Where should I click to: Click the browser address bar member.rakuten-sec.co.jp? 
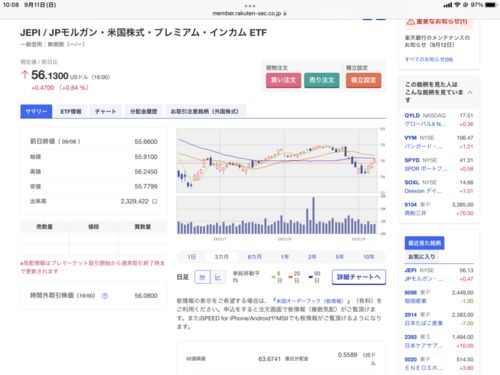(250, 13)
